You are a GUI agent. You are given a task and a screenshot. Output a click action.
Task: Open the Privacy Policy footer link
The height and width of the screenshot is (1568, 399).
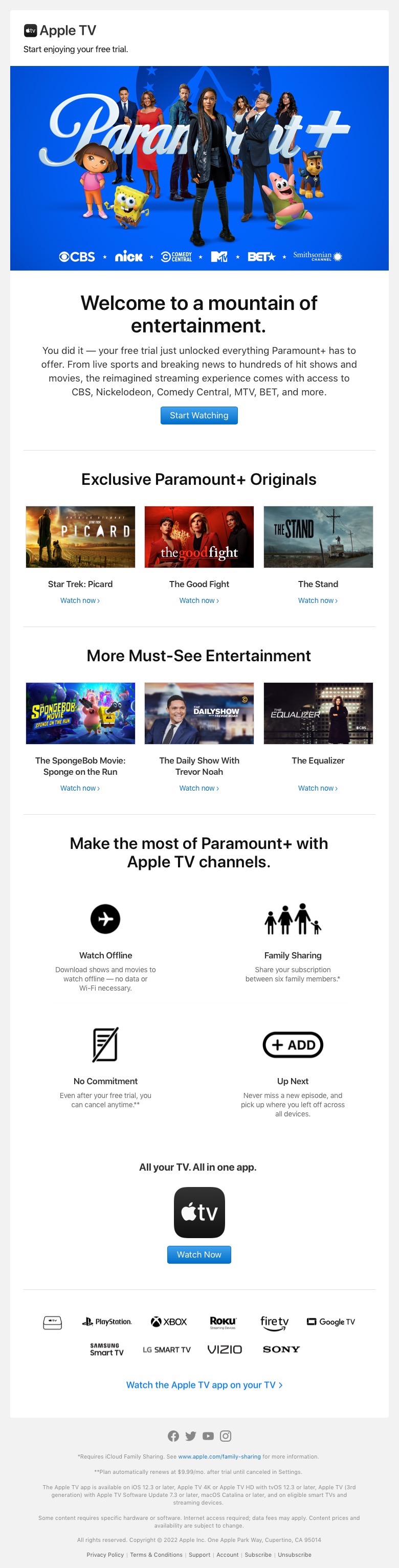coord(105,1554)
